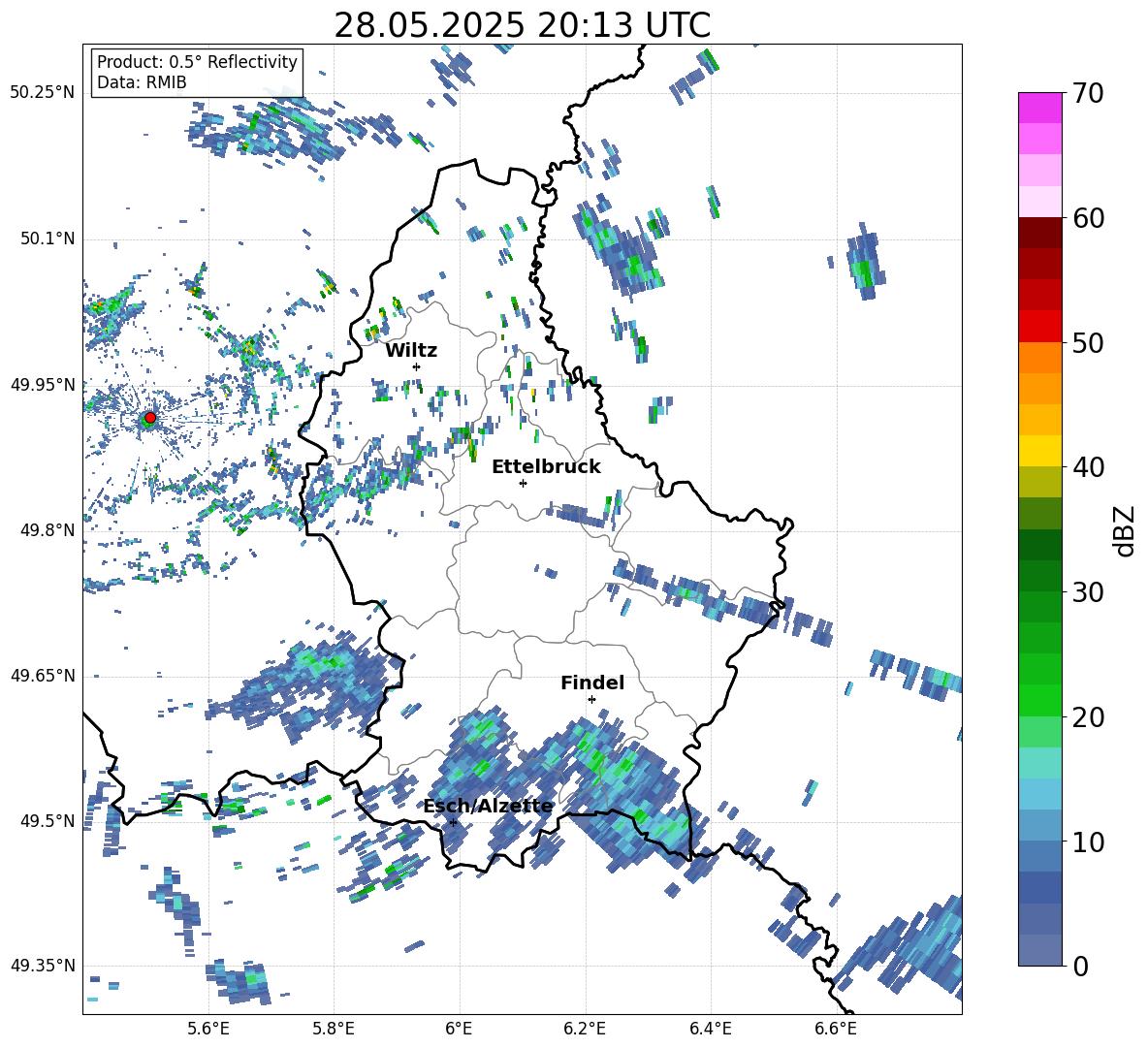Click the title 28.05.2025 20:13 UTC
This screenshot has width=1148, height=1048.
[x=522, y=26]
